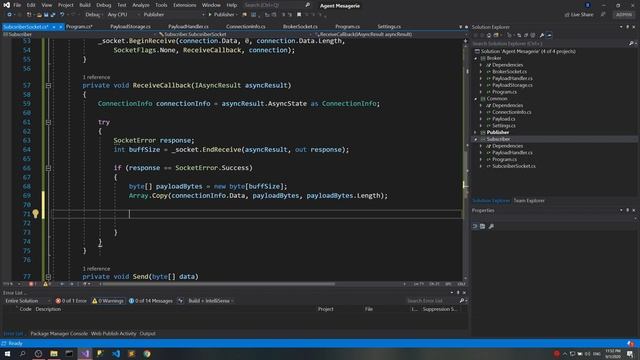Click the Live Share icon
640x360 pixels.
tap(567, 15)
